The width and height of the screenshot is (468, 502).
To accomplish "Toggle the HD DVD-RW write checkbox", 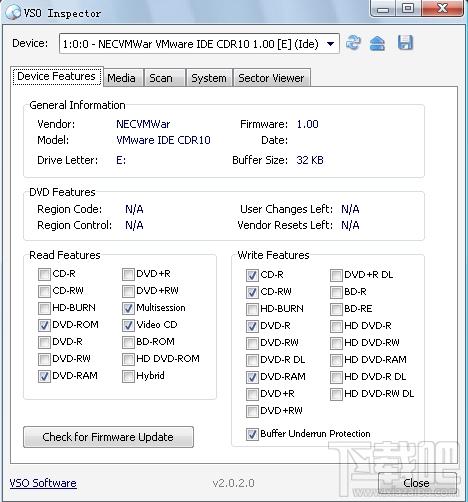I will [336, 343].
